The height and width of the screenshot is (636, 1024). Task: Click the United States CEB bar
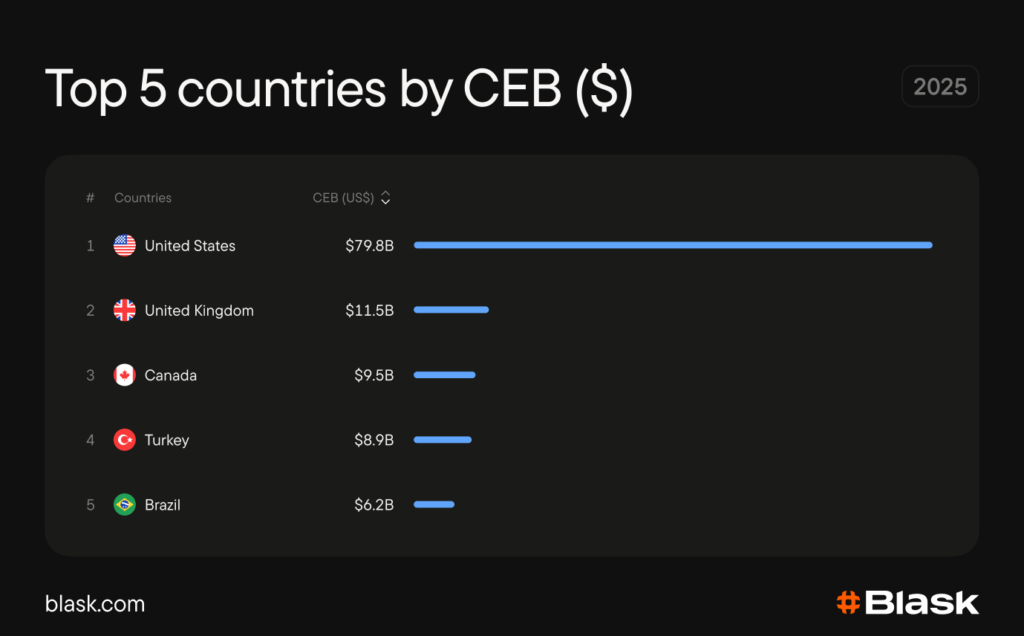click(x=673, y=245)
